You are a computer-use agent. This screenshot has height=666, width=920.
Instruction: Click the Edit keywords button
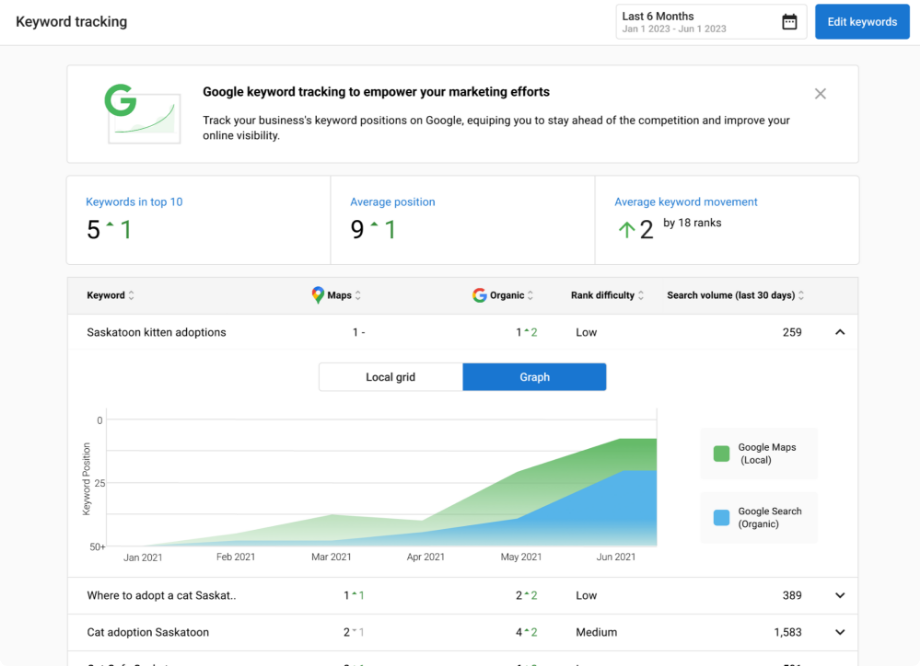[861, 21]
